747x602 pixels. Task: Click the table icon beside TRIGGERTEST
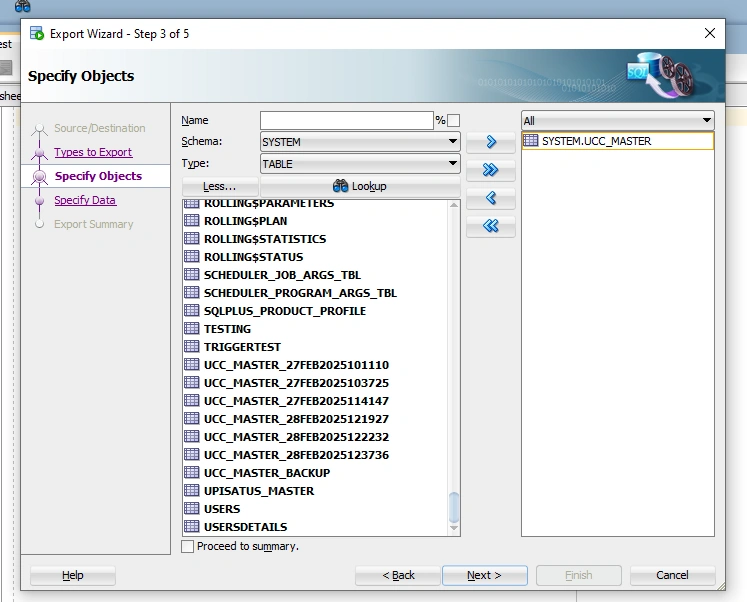(192, 346)
